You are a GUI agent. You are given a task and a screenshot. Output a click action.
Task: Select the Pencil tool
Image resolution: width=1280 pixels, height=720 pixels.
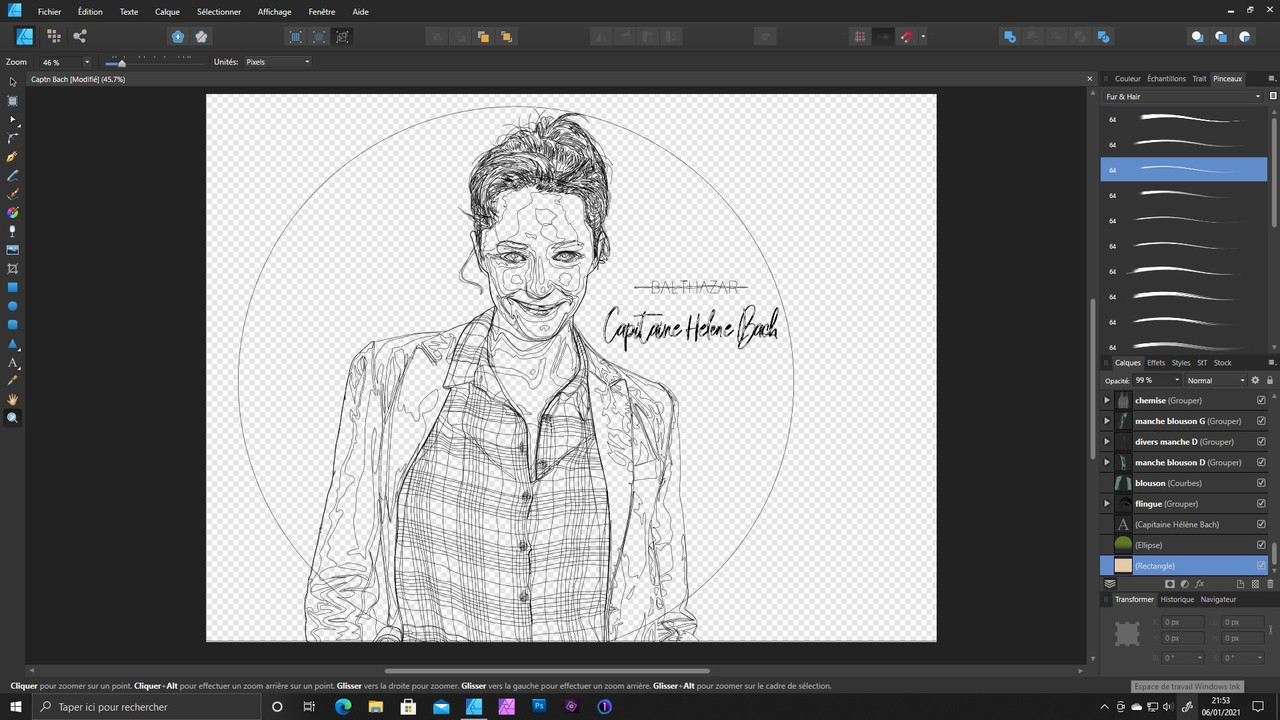click(x=13, y=176)
